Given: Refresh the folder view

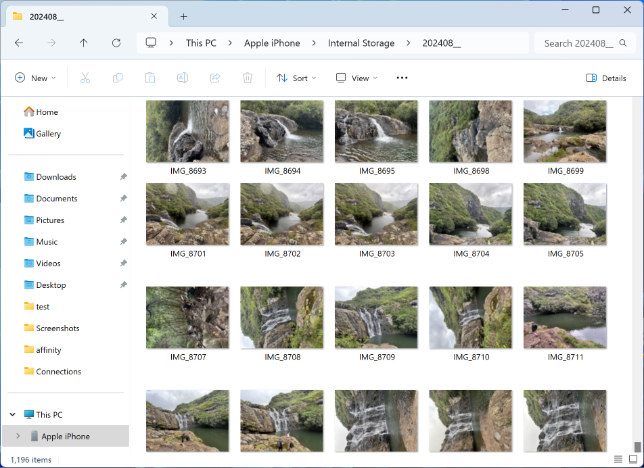Looking at the screenshot, I should (x=116, y=43).
